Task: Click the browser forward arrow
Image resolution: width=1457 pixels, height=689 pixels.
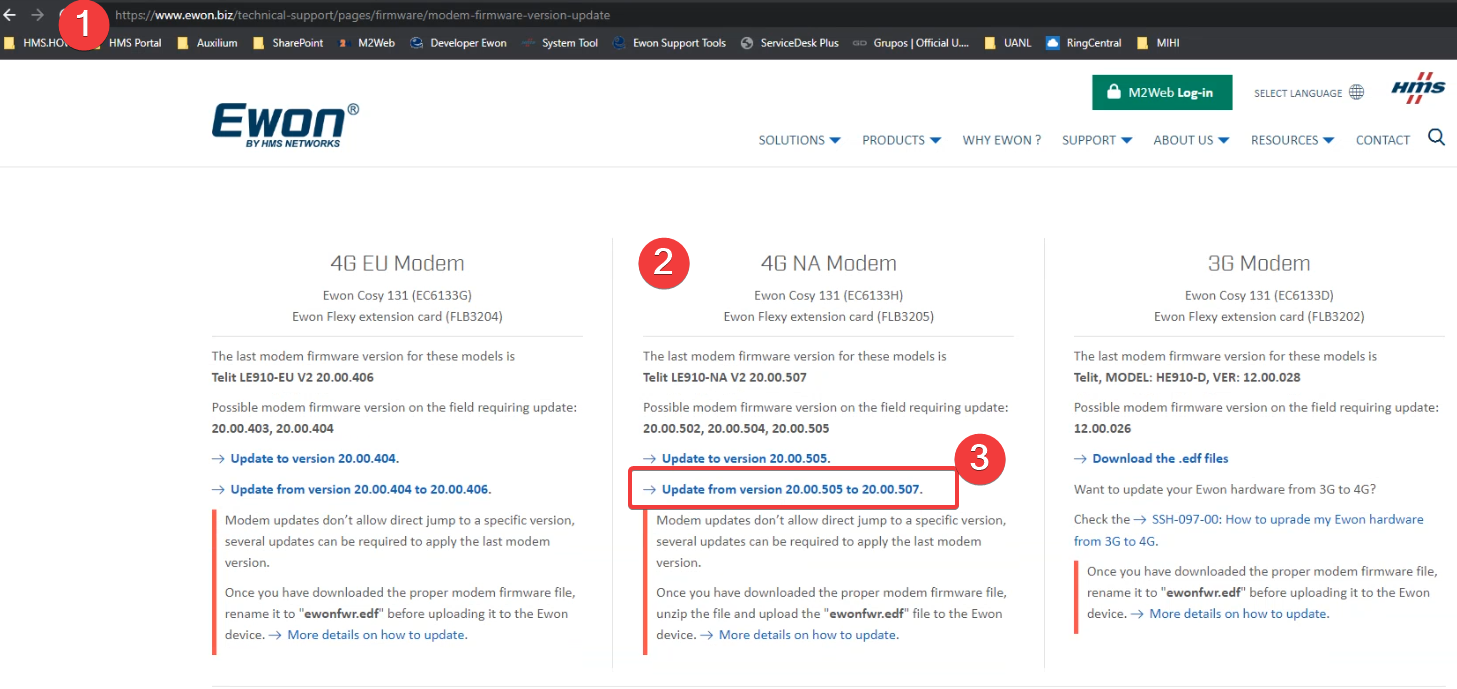Action: coord(38,15)
